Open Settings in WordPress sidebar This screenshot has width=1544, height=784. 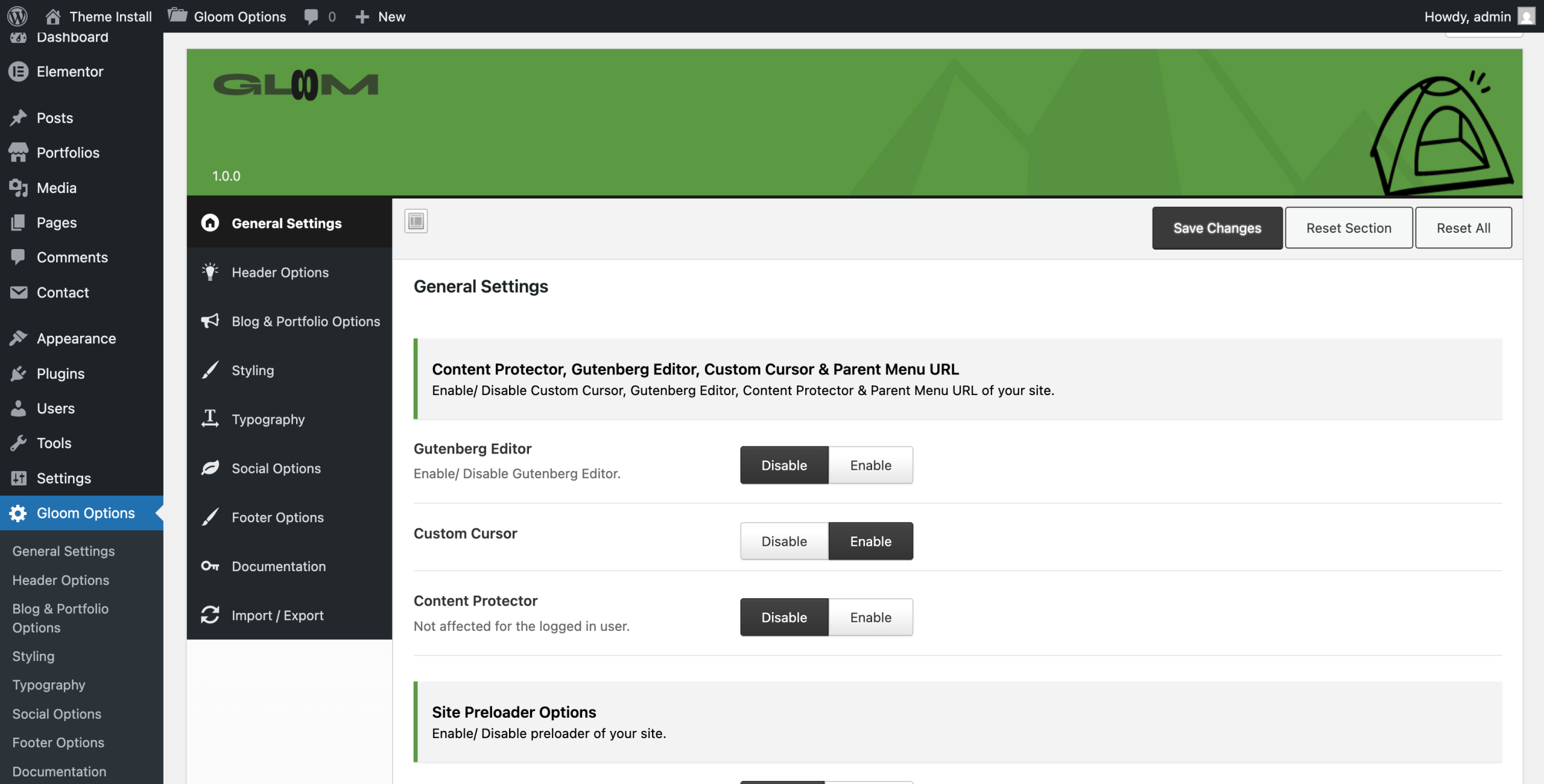point(81,478)
